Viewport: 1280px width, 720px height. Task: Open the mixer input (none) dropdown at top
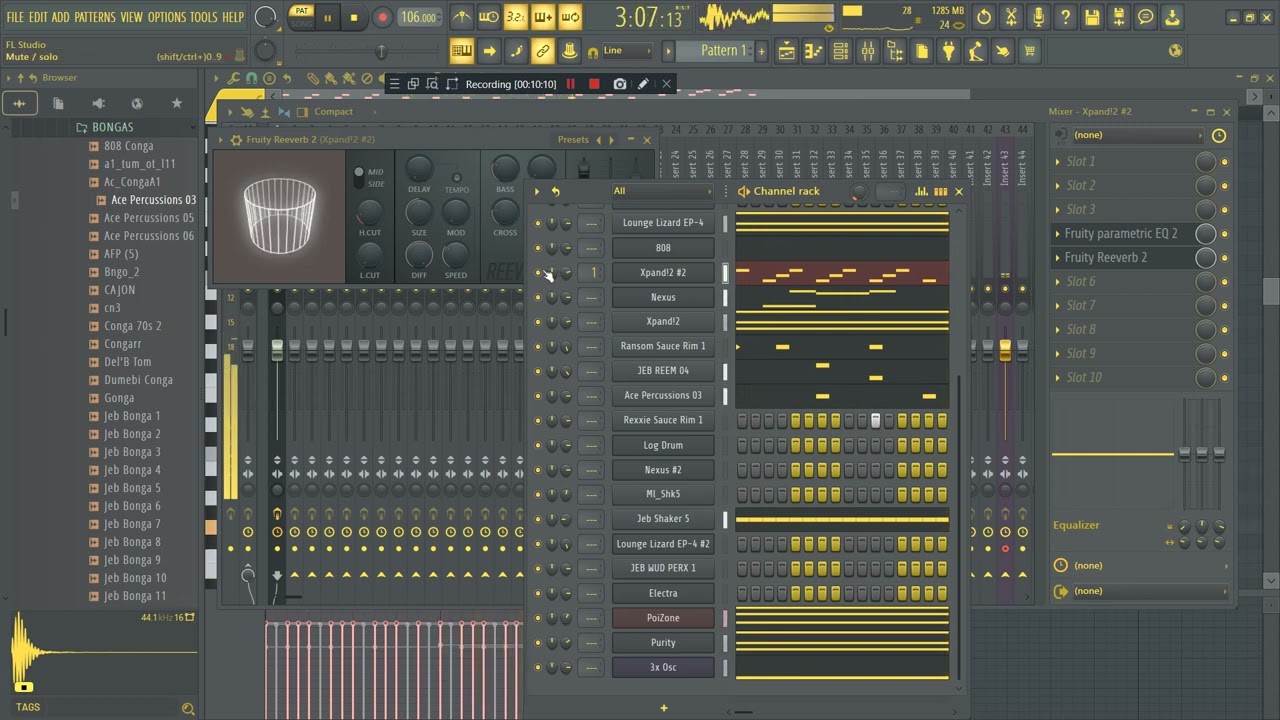tap(1138, 135)
